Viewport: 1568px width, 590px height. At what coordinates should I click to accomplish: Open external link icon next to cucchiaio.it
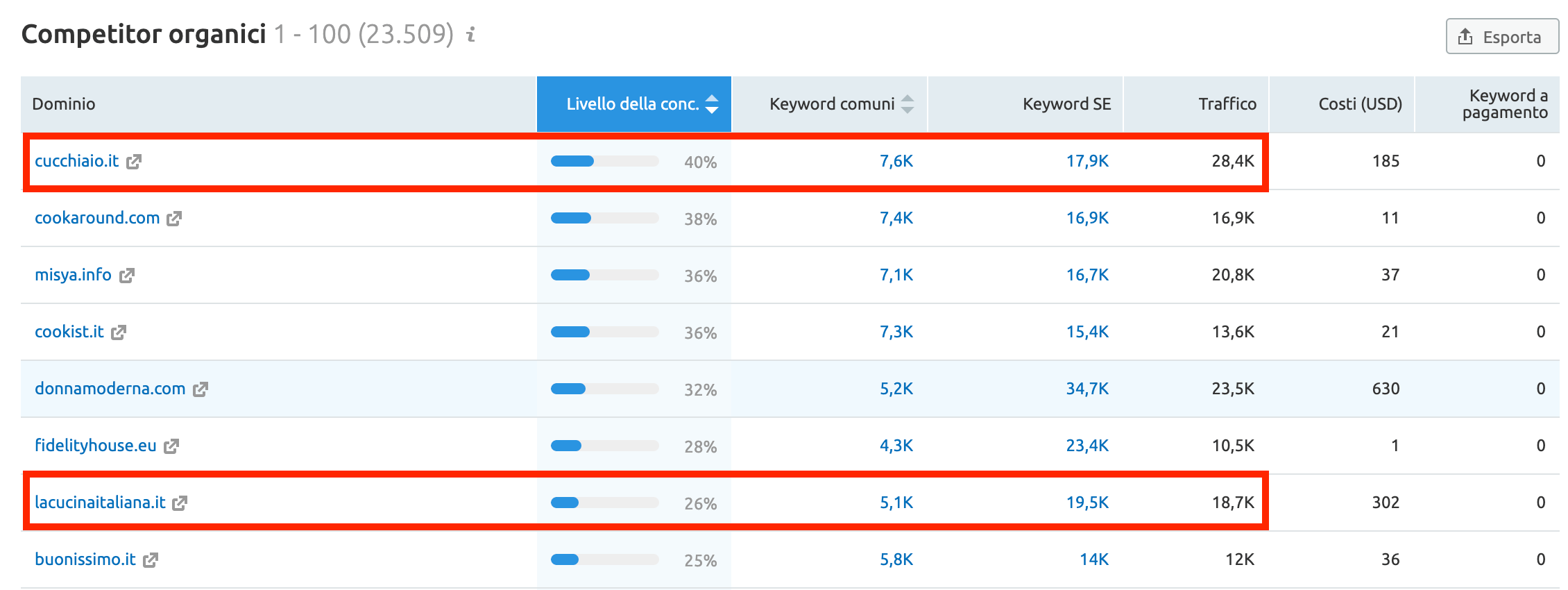tap(134, 162)
